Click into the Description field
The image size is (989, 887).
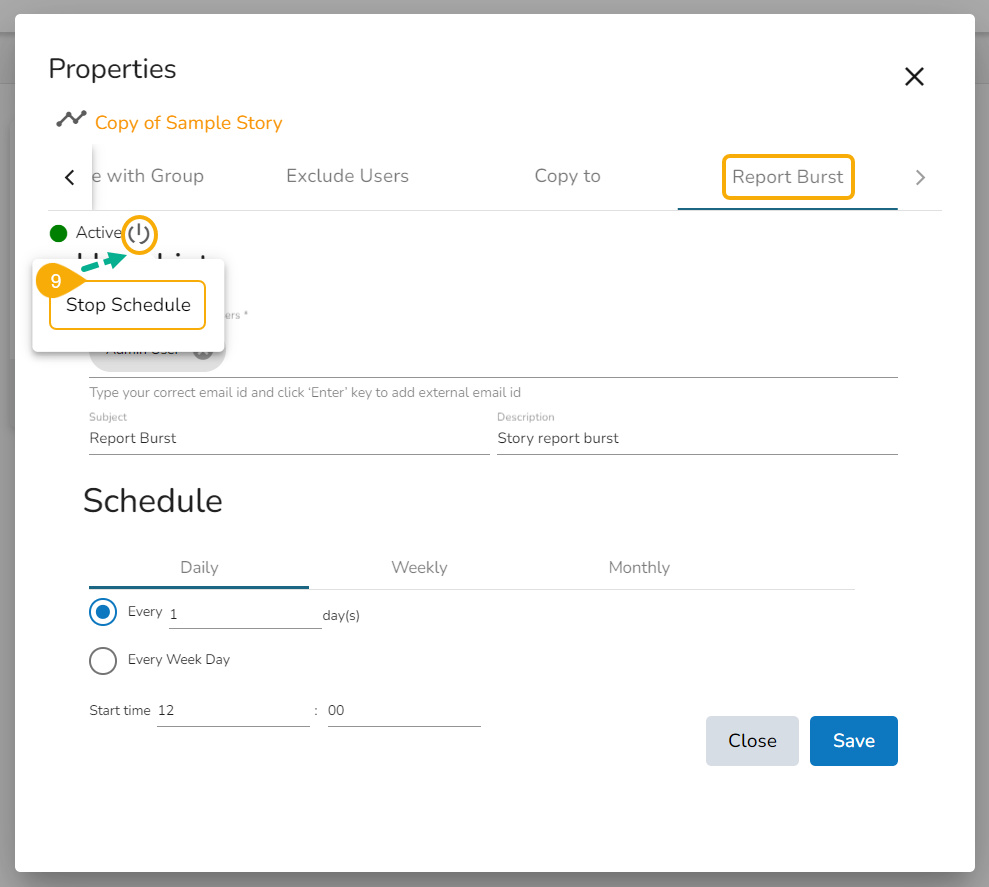pyautogui.click(x=696, y=438)
